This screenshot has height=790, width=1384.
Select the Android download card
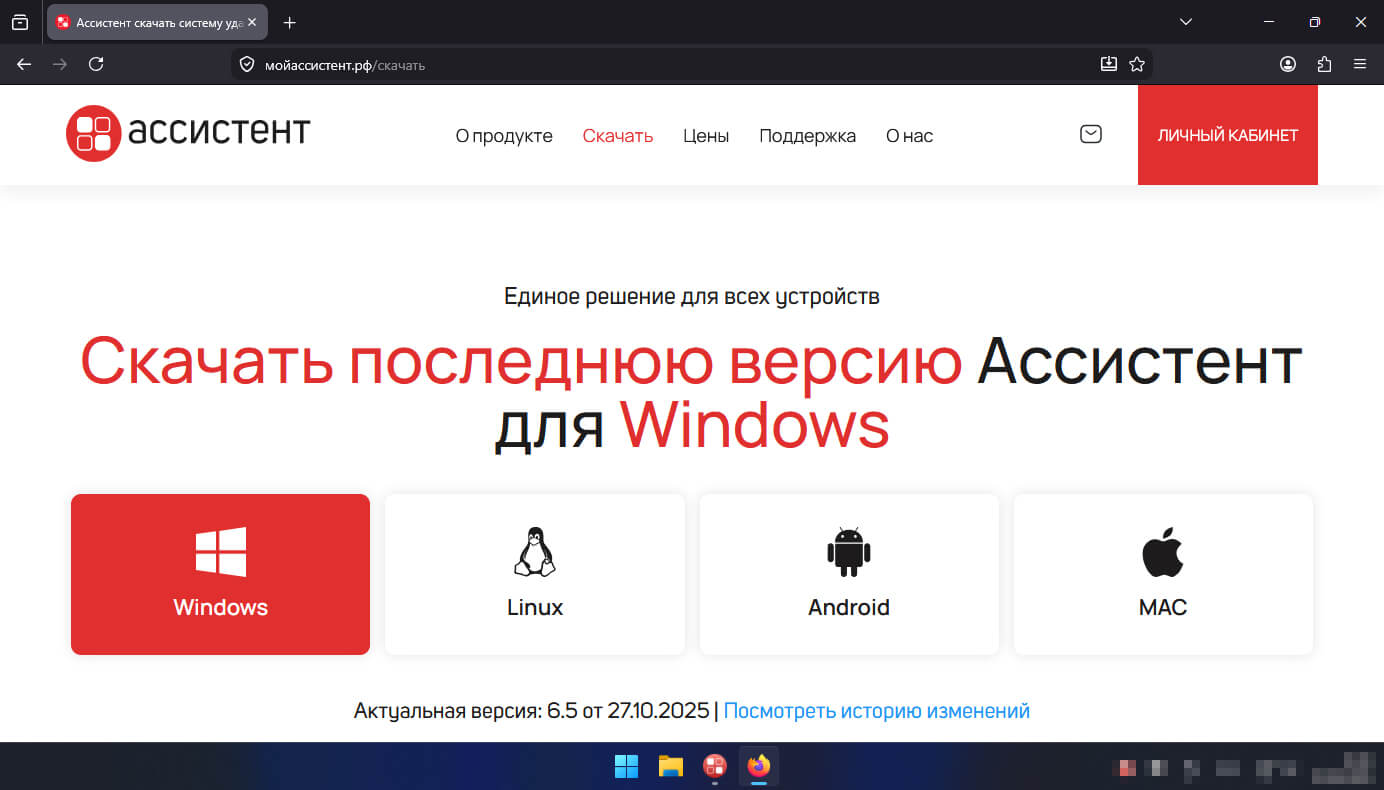tap(849, 574)
